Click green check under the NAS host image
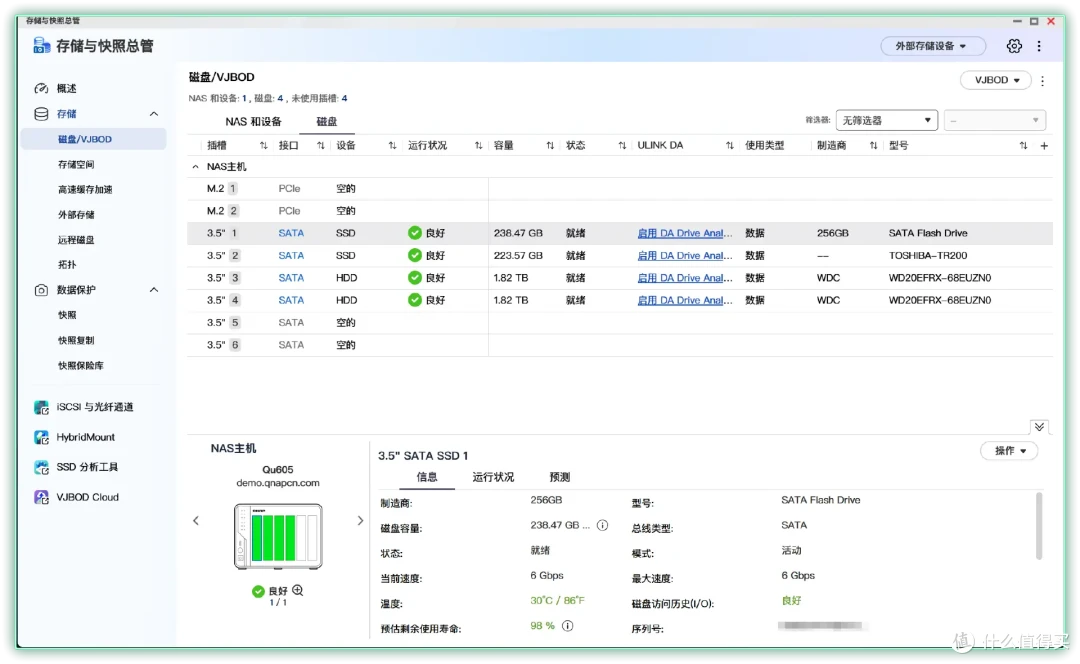The height and width of the screenshot is (664, 1080). coord(258,591)
